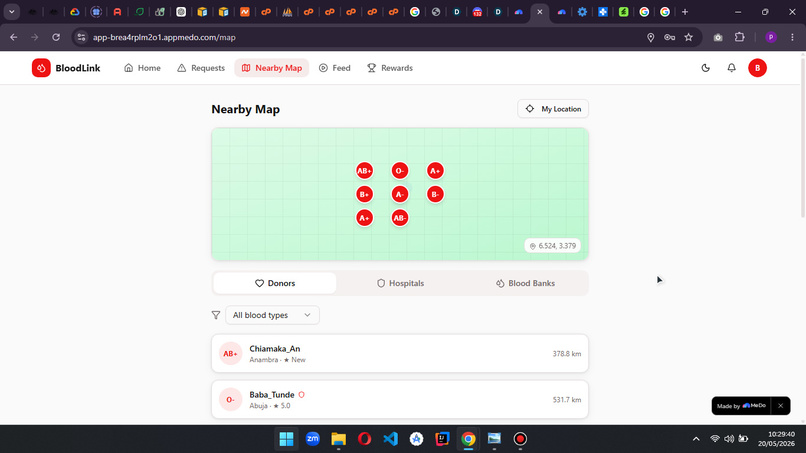Image resolution: width=806 pixels, height=453 pixels.
Task: Select the O- donor marker on map
Action: pos(400,171)
